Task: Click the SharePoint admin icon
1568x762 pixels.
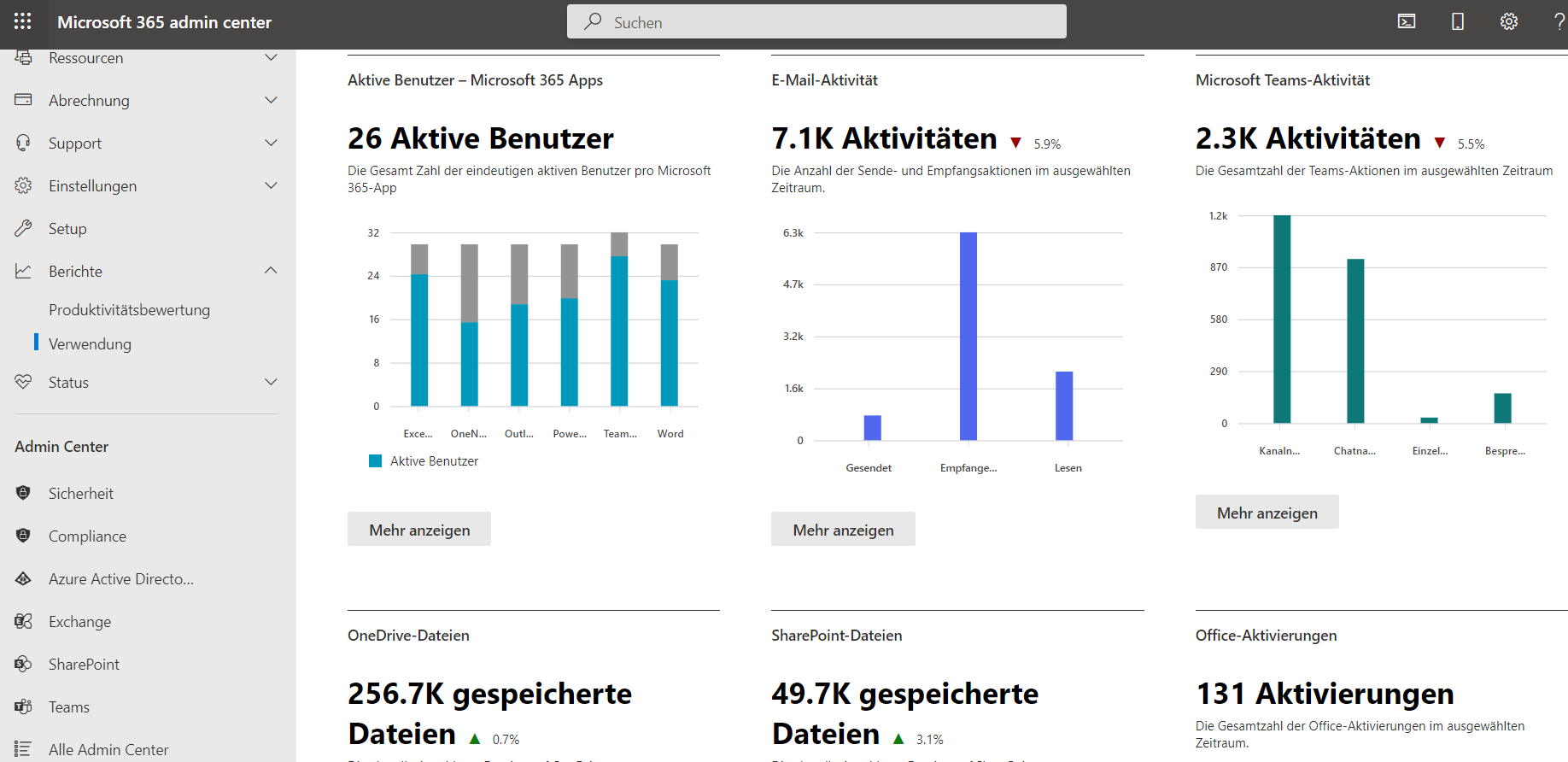Action: click(23, 664)
